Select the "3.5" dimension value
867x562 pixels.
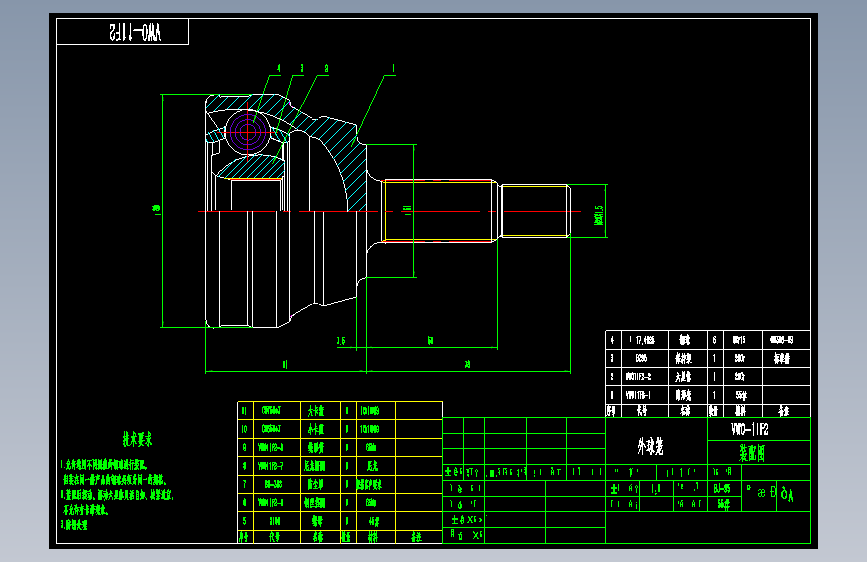341,341
